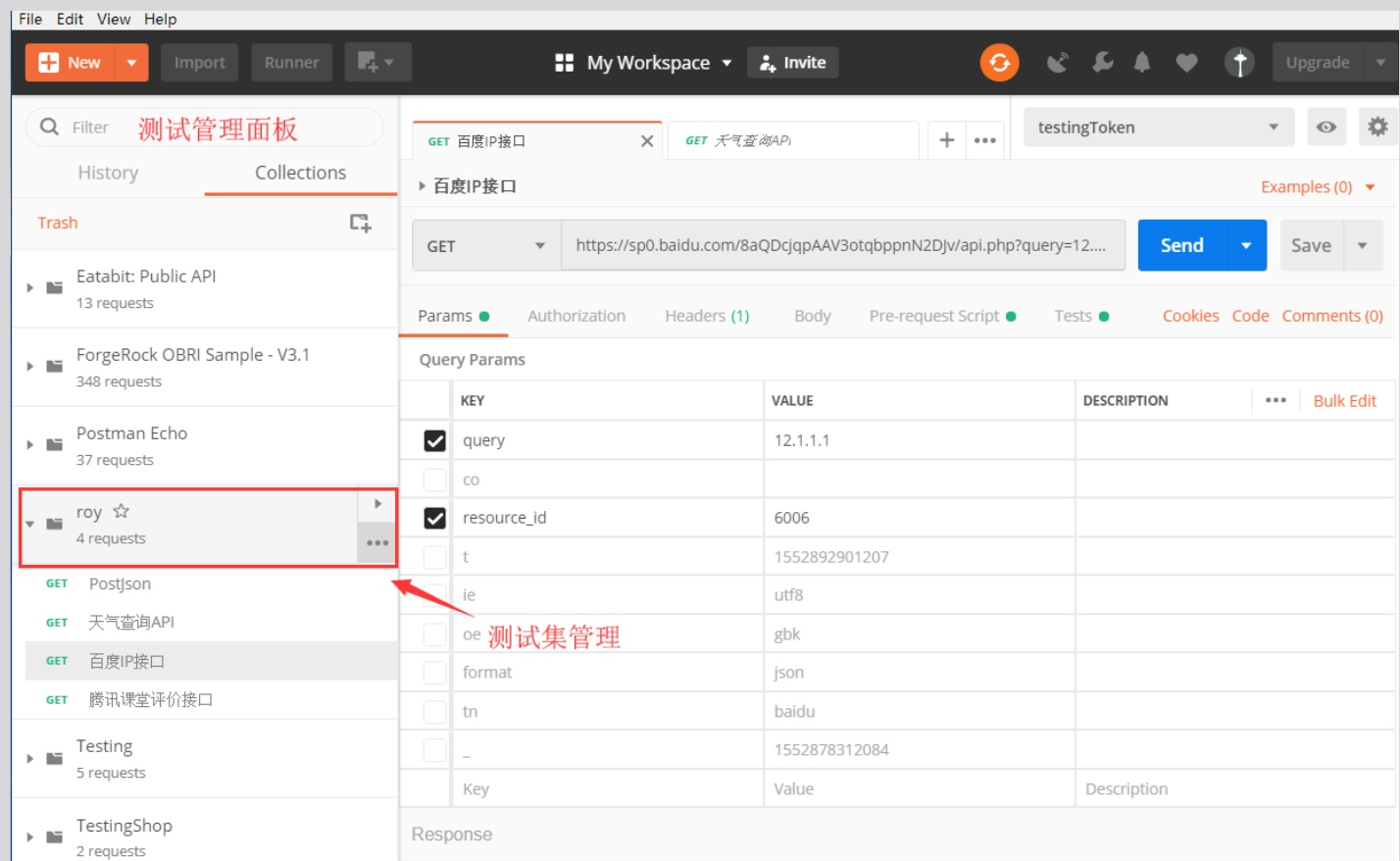1400x861 pixels.
Task: Switch to the History tab
Action: pyautogui.click(x=108, y=173)
